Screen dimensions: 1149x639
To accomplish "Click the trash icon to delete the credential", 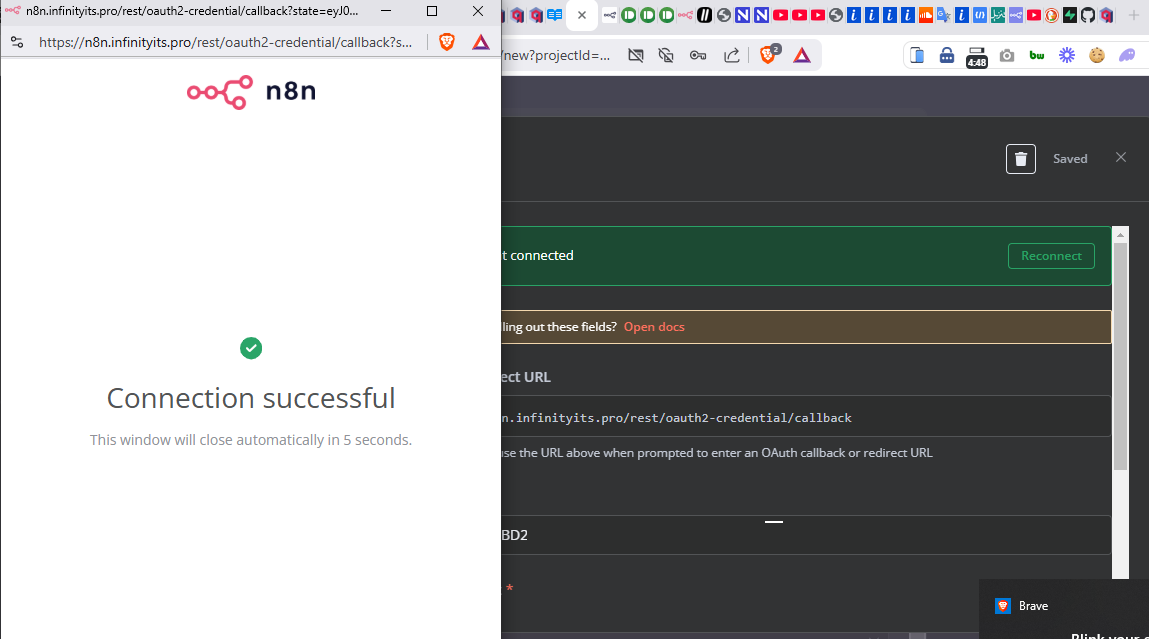I will (x=1020, y=158).
